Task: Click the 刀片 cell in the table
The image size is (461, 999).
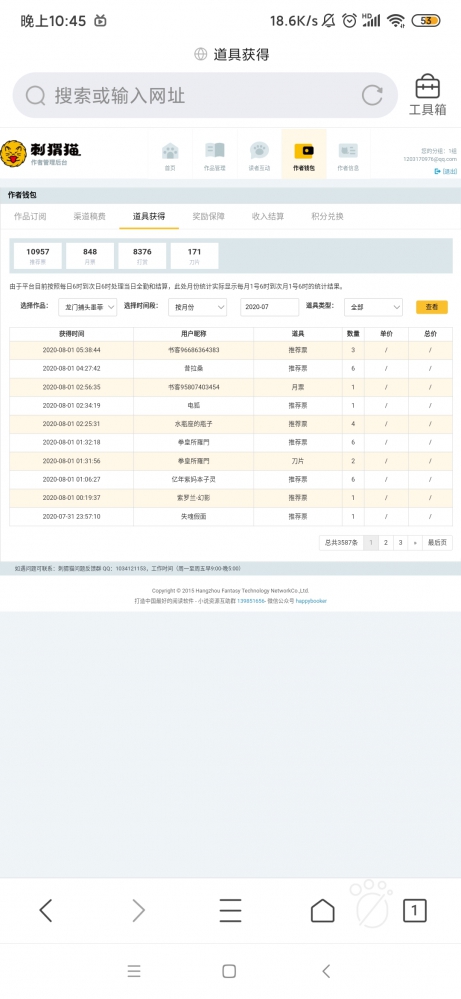Action: coord(298,461)
